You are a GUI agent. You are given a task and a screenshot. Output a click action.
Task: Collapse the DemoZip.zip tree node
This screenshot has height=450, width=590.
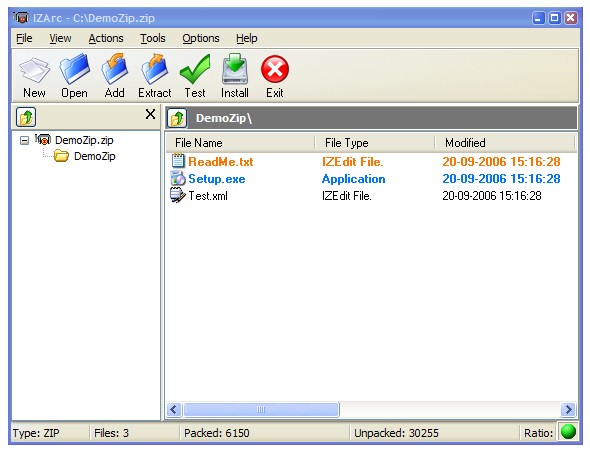pos(24,141)
